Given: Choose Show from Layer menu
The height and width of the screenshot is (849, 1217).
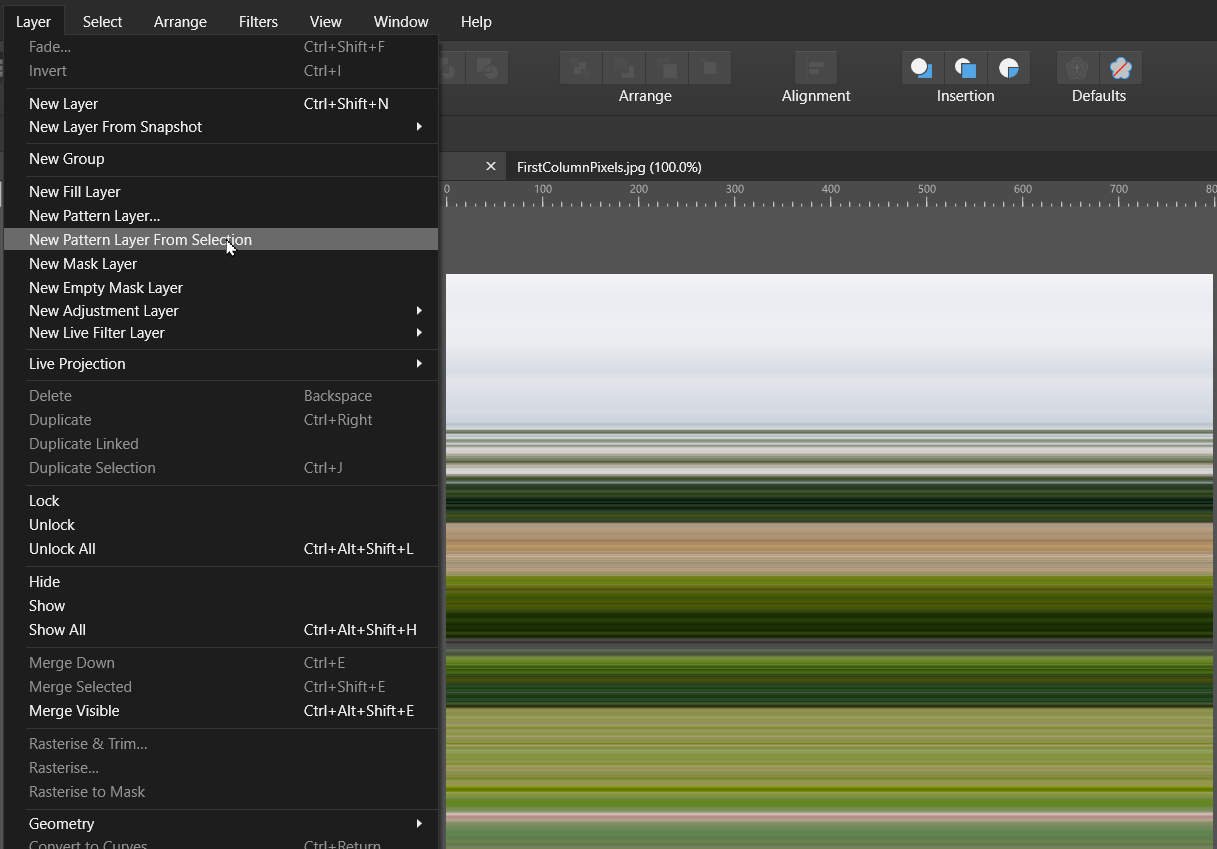Looking at the screenshot, I should point(221,606).
